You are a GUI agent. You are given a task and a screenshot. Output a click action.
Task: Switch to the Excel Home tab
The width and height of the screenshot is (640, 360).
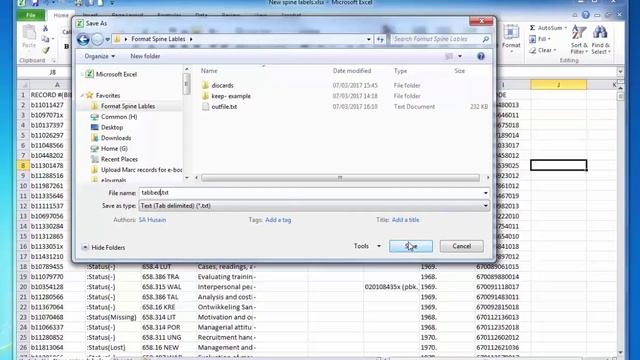point(61,15)
